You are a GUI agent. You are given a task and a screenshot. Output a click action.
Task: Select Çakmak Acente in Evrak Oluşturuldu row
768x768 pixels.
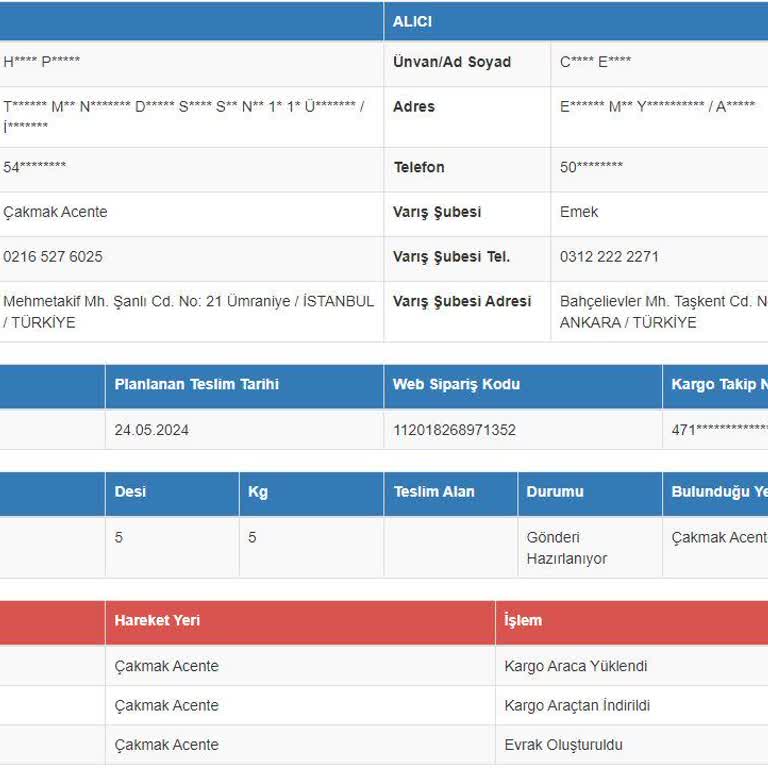click(x=167, y=744)
